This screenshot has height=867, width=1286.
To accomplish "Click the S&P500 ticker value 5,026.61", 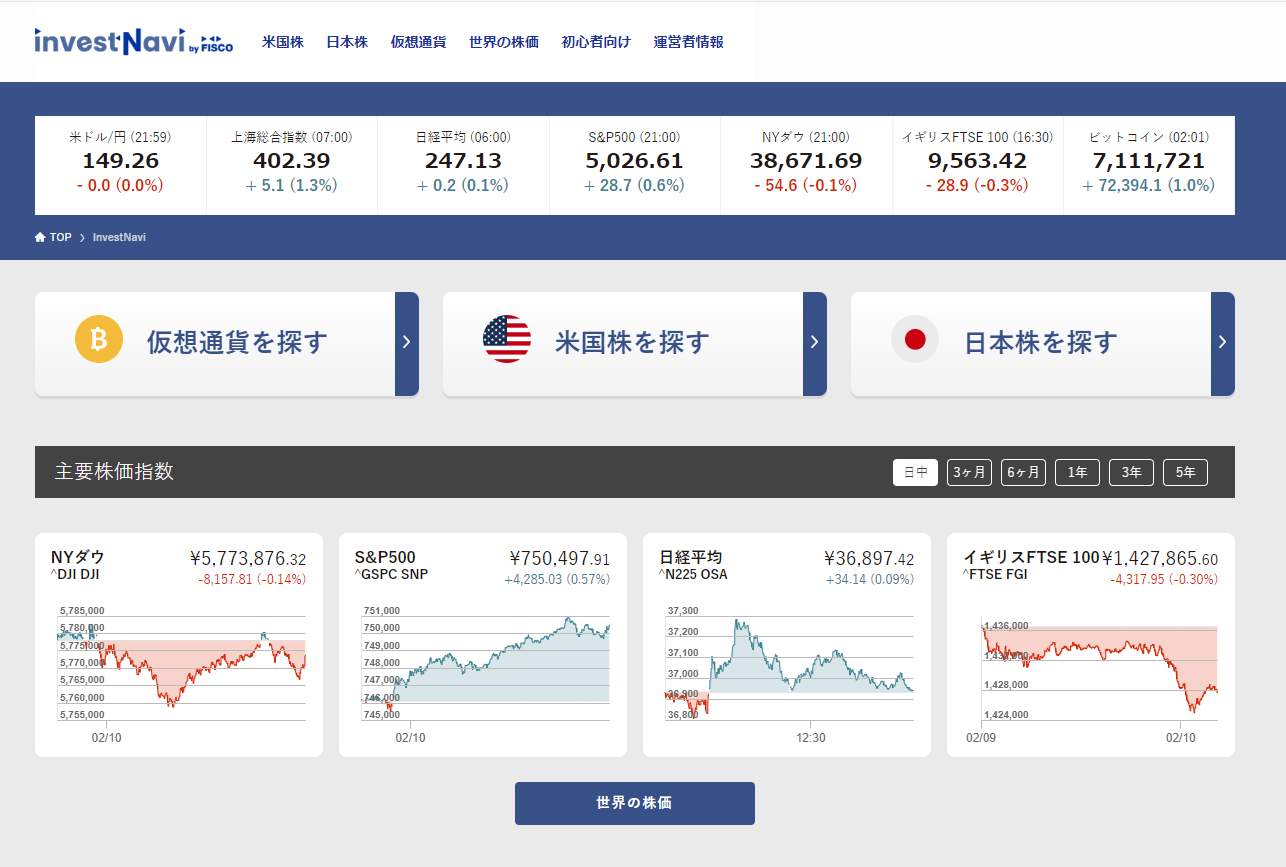I will point(634,161).
